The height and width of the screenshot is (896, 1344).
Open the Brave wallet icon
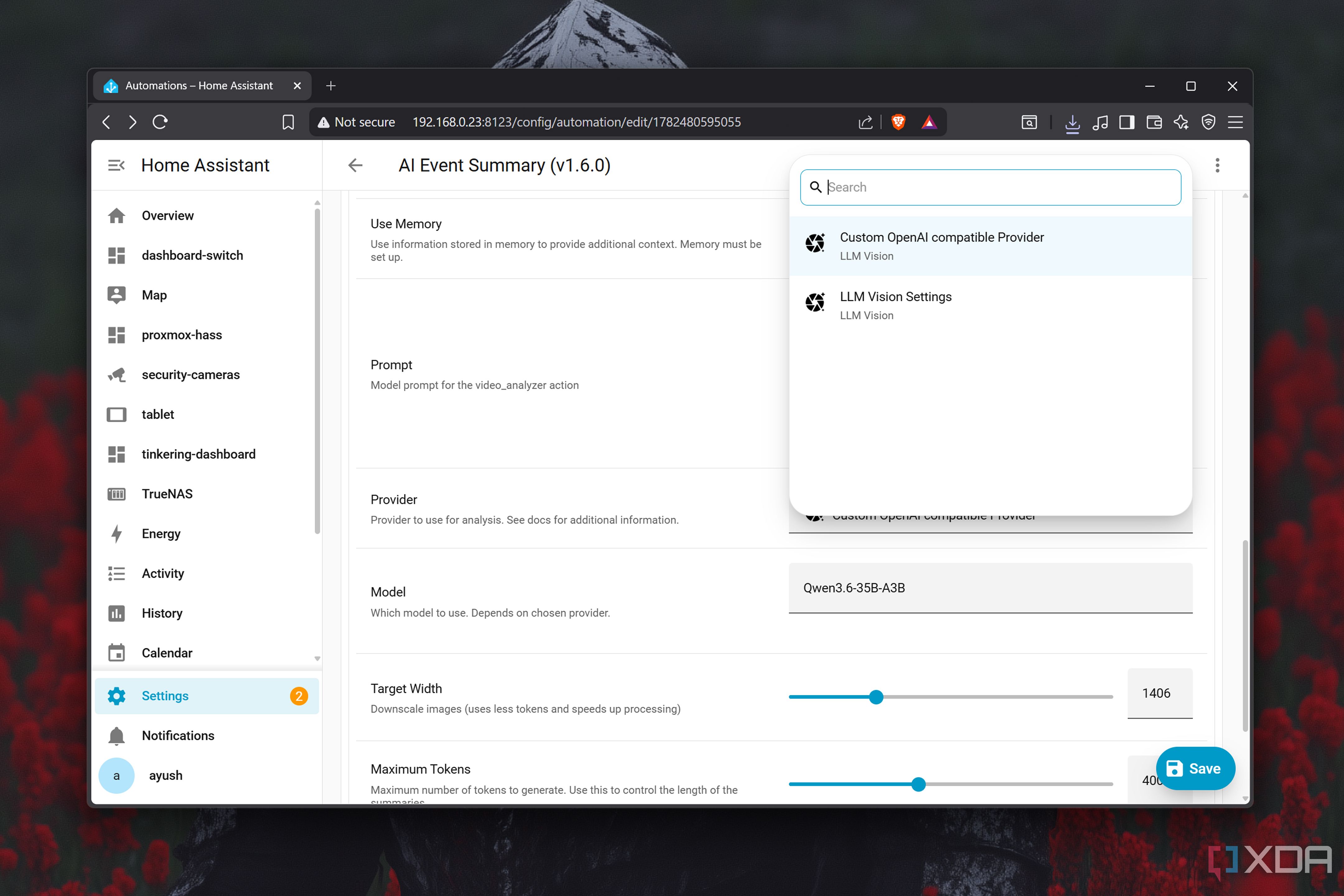tap(1154, 122)
